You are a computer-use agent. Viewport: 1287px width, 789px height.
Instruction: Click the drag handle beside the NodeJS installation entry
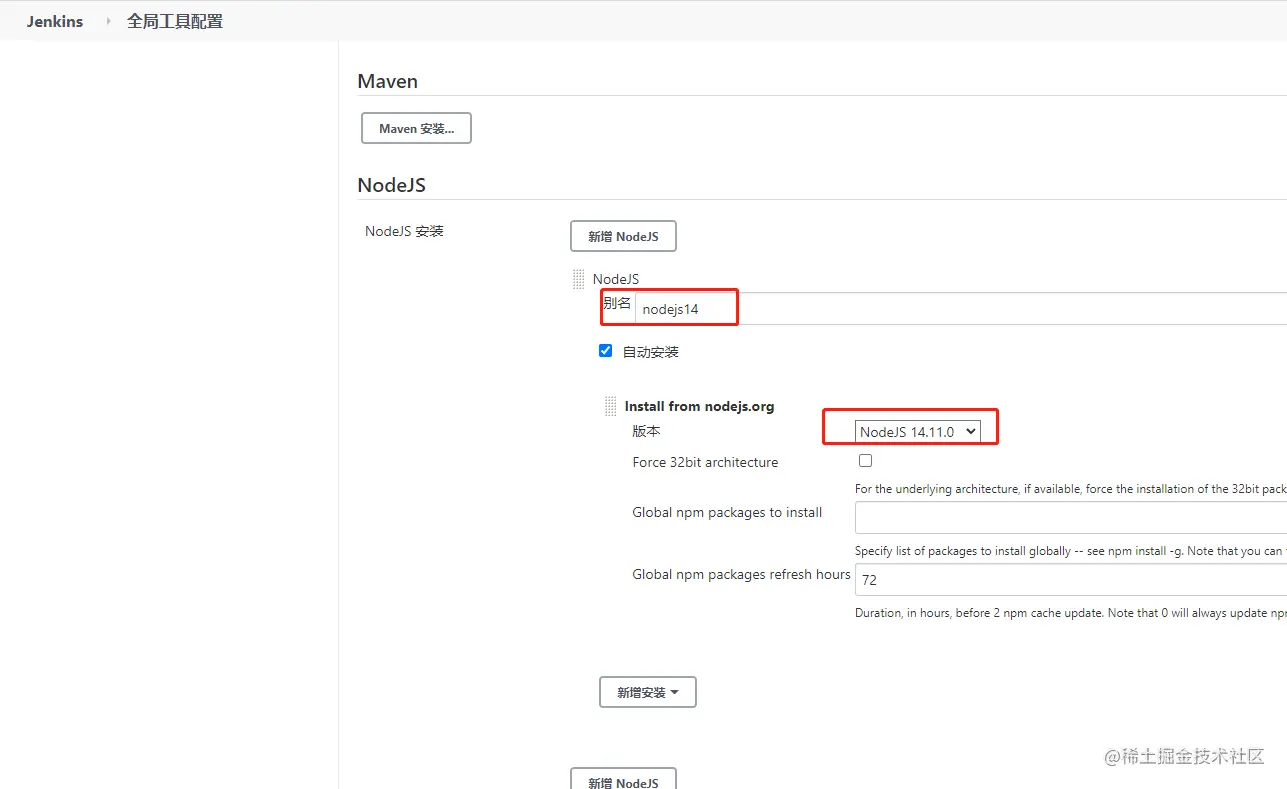578,279
